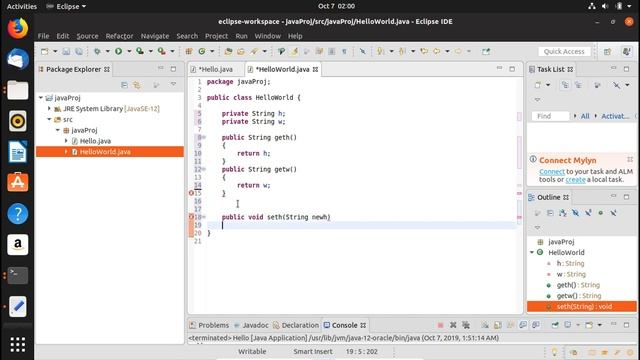Click New Task icon in Task List
This screenshot has height=360, width=640.
point(538,85)
